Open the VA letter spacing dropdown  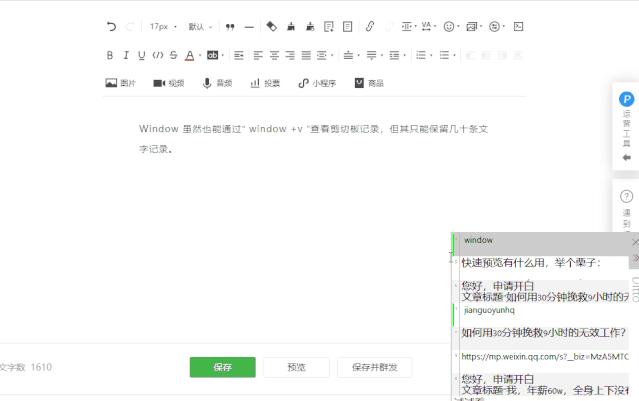click(428, 27)
